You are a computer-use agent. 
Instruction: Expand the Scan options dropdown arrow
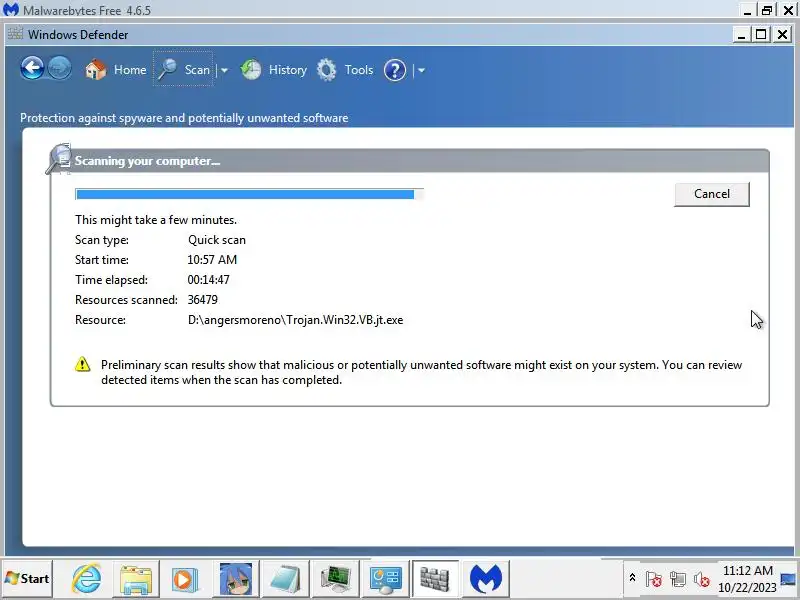point(224,70)
